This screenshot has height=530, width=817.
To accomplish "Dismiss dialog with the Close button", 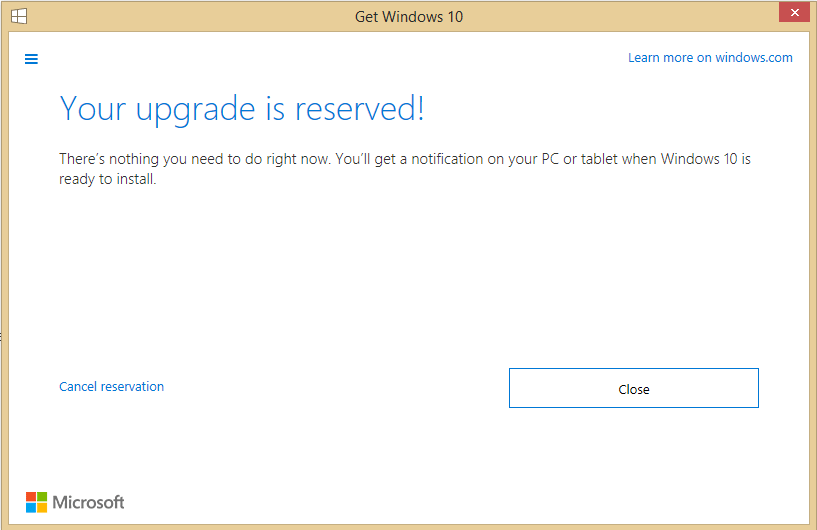I will (634, 388).
